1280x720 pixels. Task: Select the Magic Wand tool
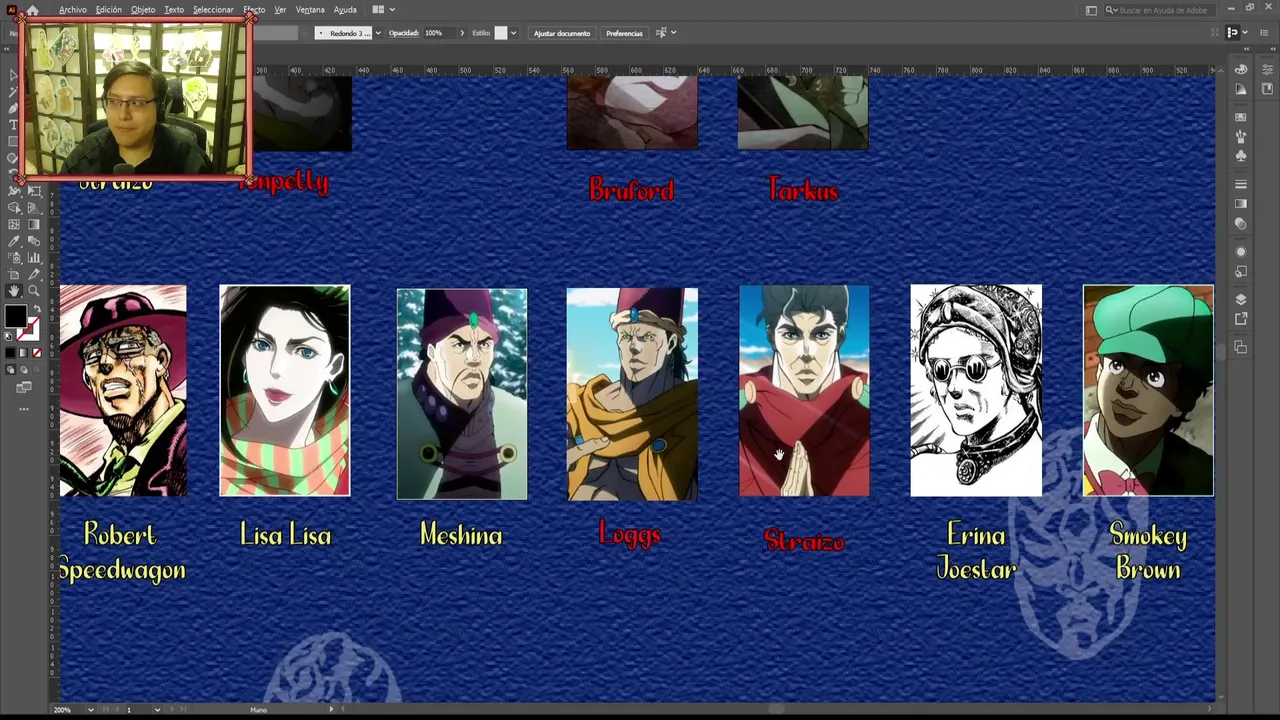[14, 91]
